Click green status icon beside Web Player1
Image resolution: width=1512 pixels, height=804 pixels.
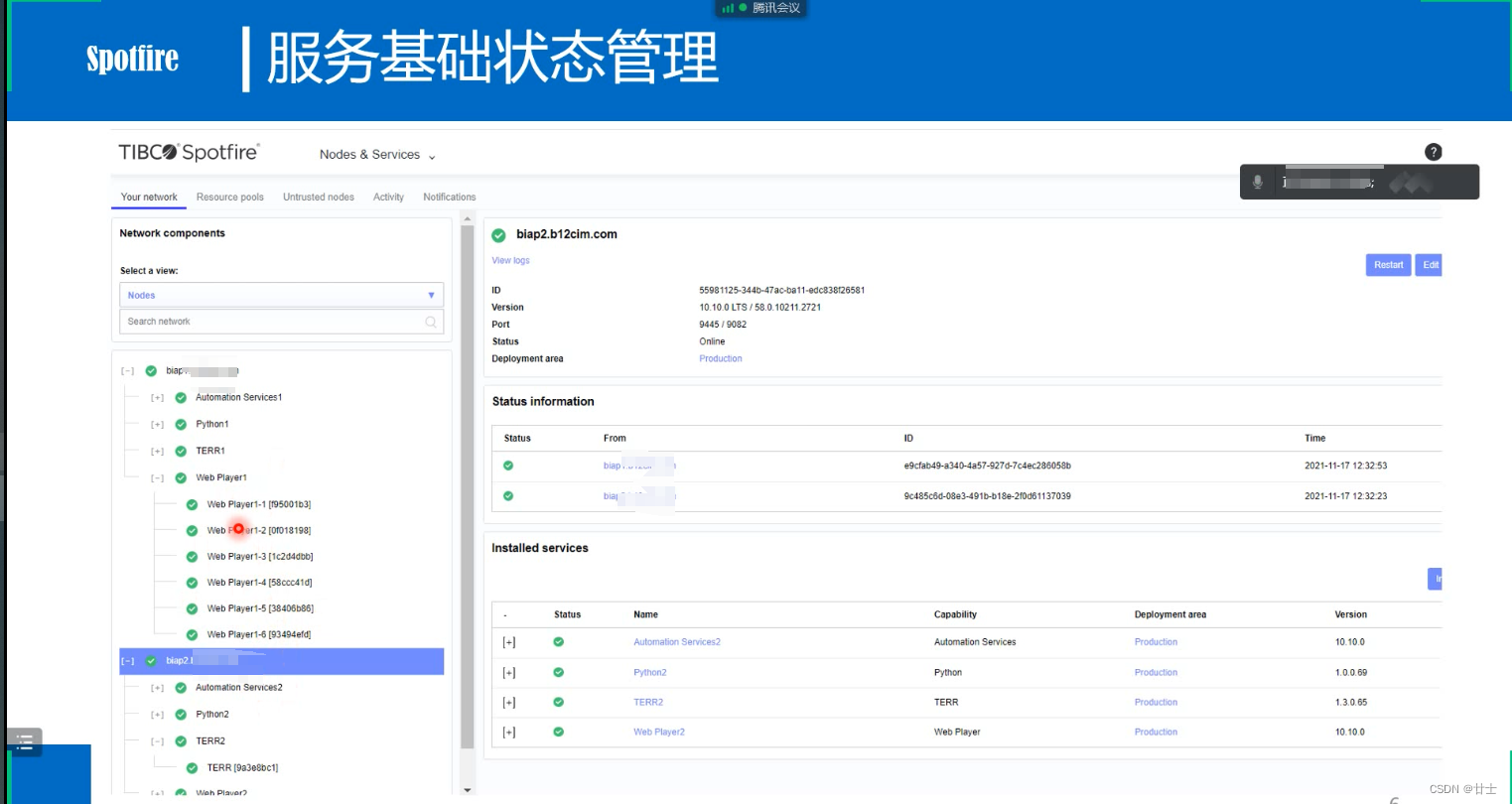click(181, 478)
